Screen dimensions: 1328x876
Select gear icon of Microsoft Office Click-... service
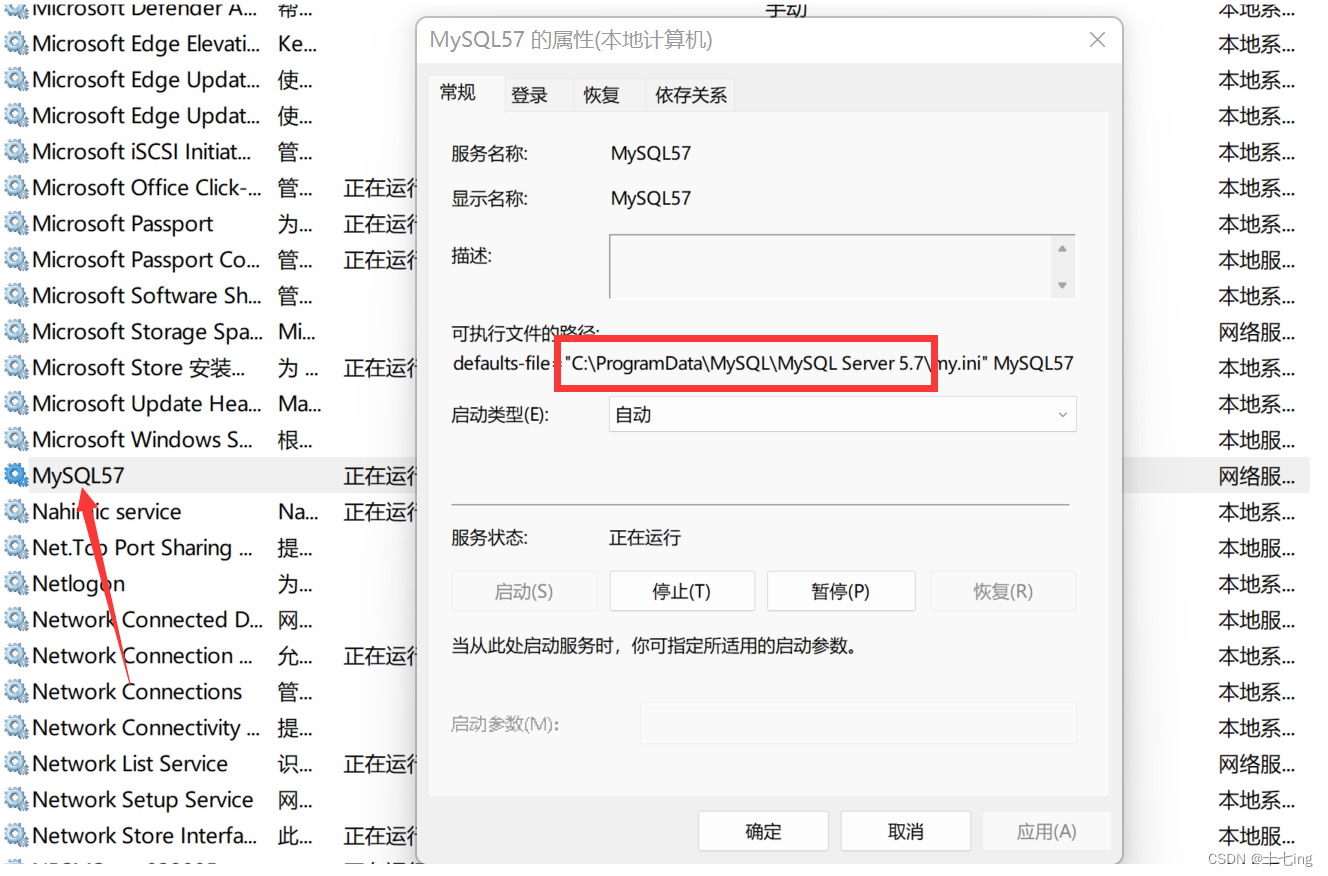click(16, 188)
